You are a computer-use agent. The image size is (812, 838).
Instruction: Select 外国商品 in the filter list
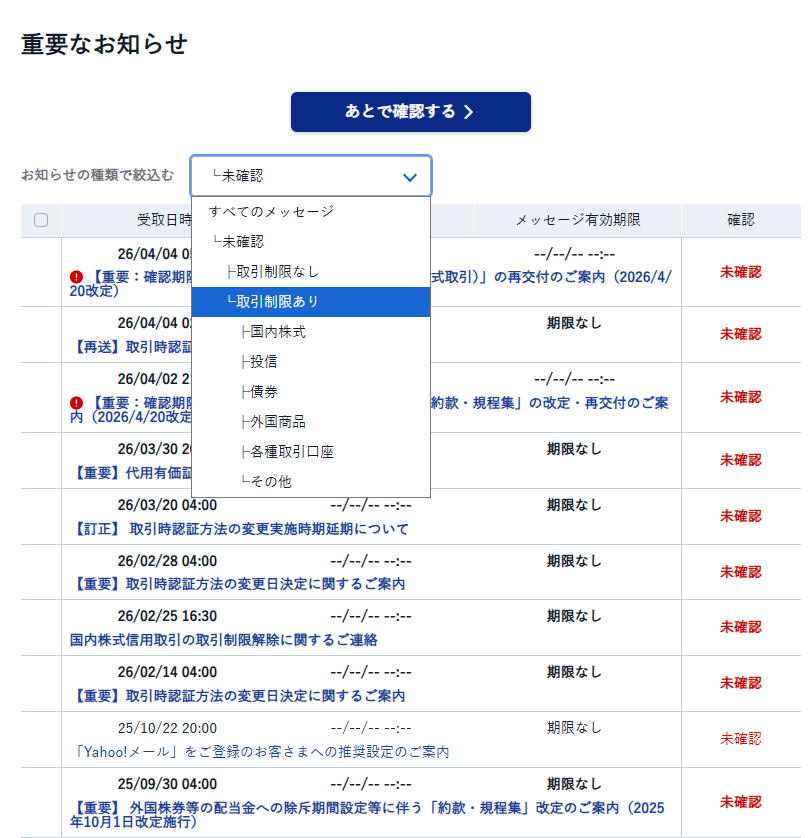(x=311, y=422)
